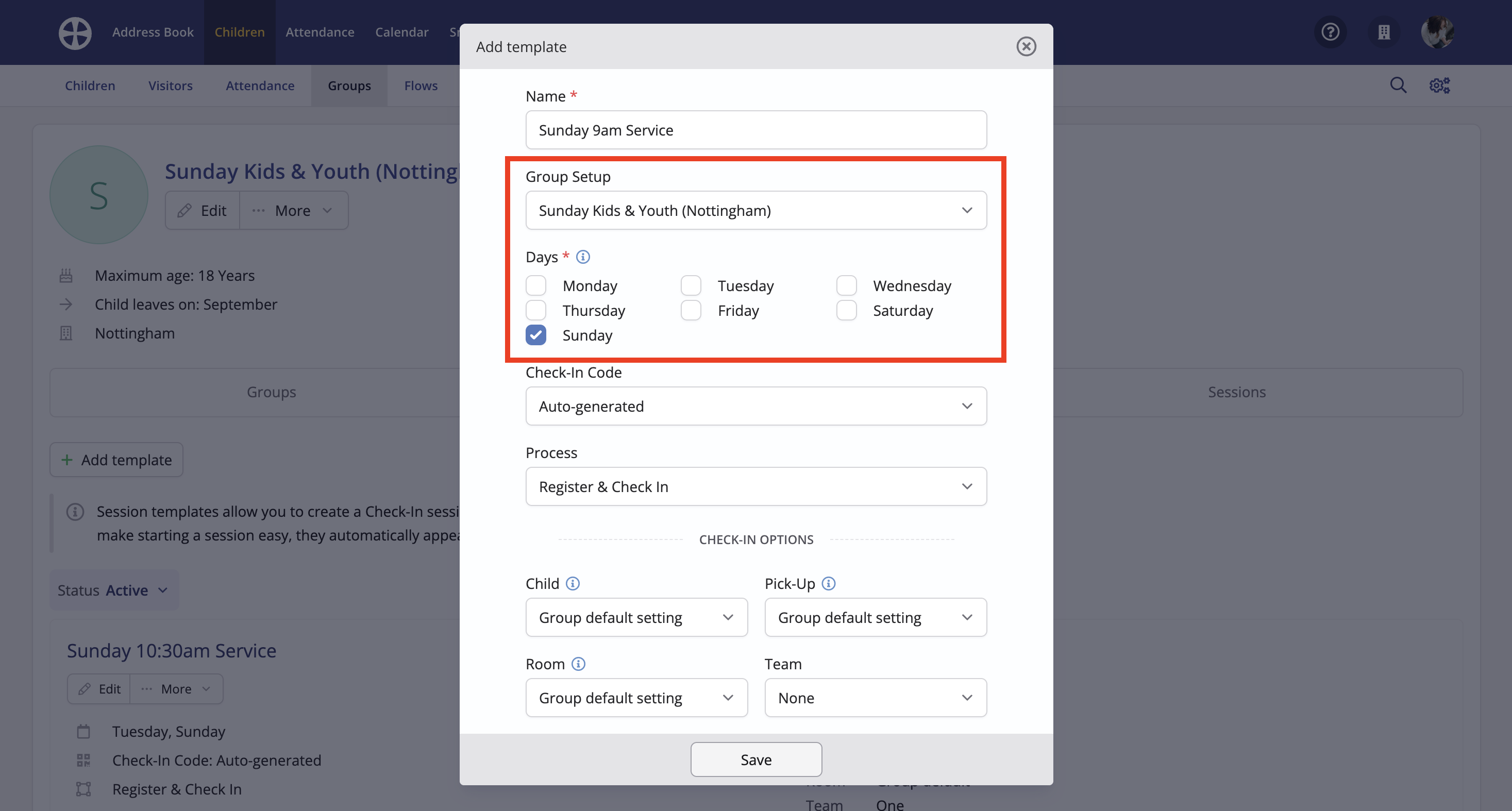Open the Check-In Code dropdown

pyautogui.click(x=755, y=405)
